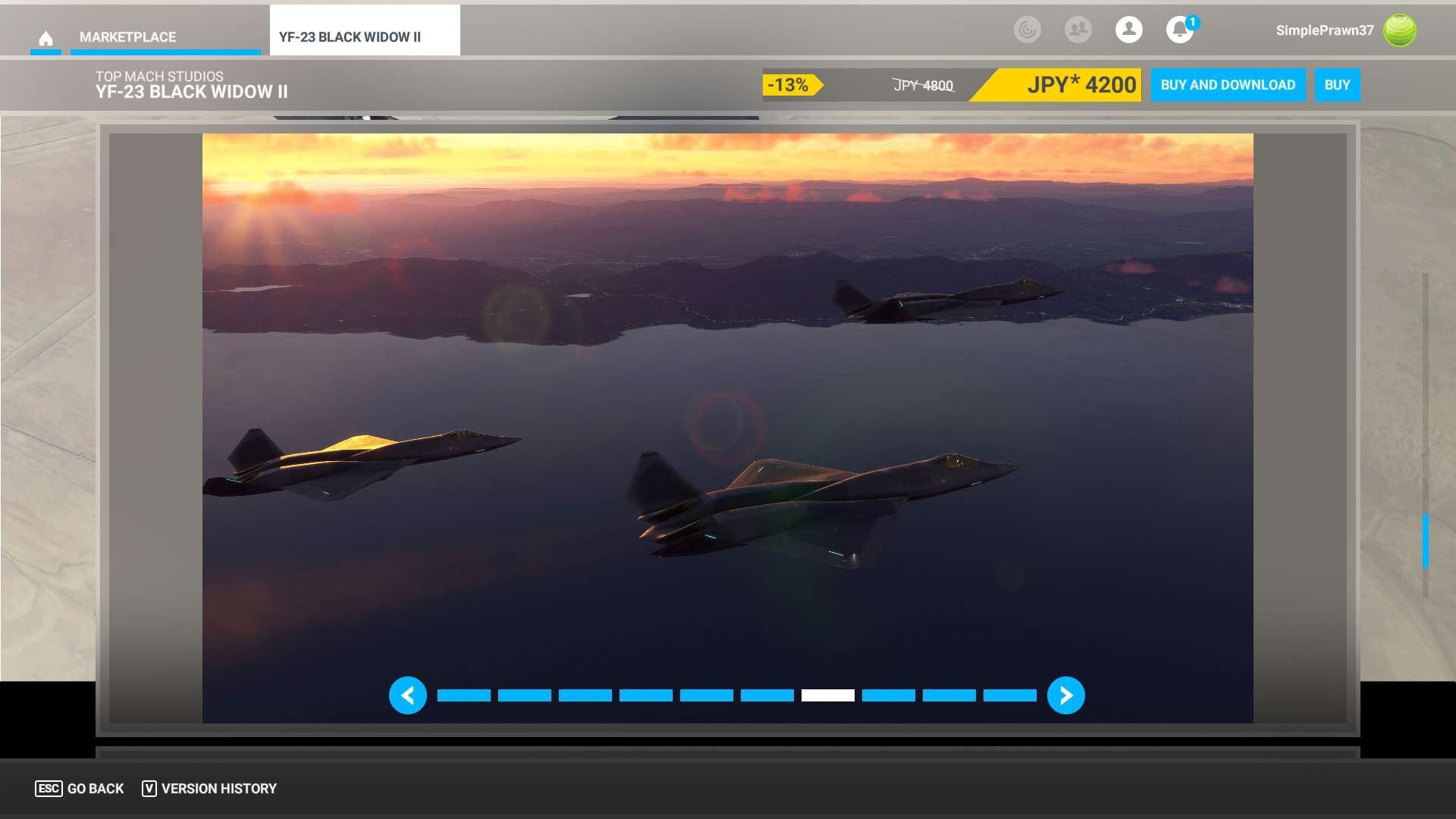1456x819 pixels.
Task: Click the Home icon
Action: click(45, 38)
